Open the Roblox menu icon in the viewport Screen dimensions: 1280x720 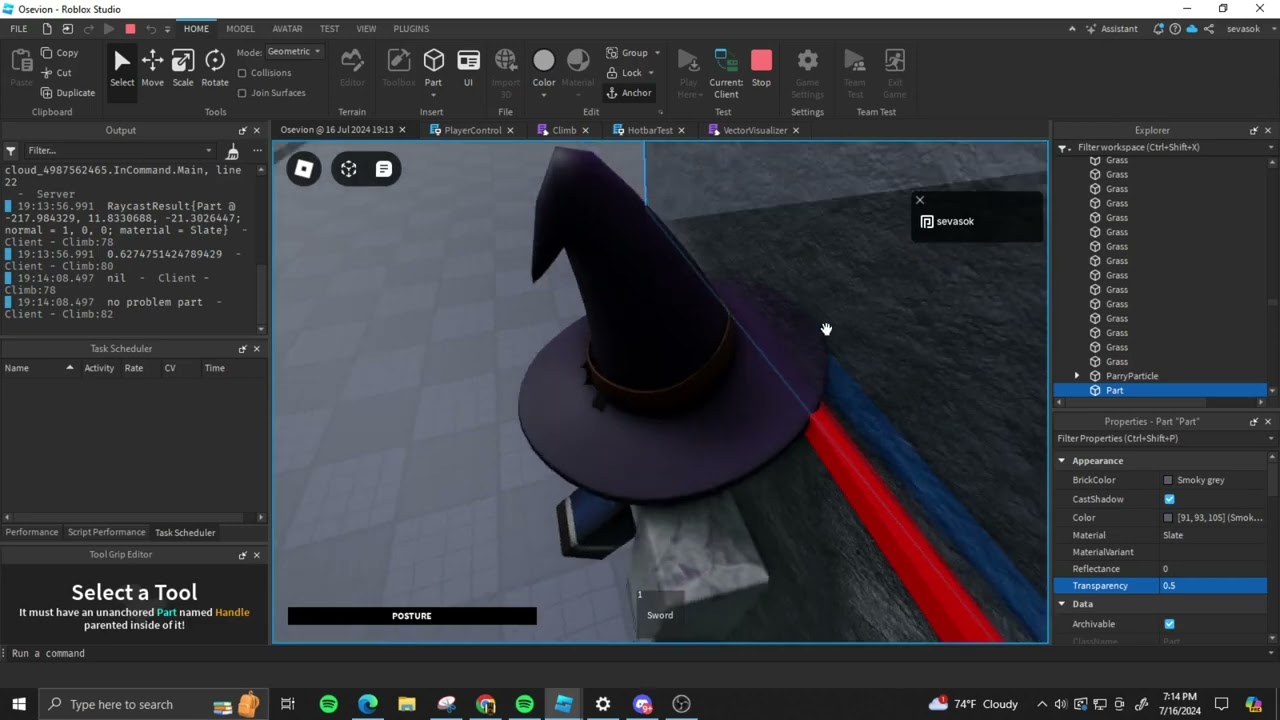coord(304,169)
